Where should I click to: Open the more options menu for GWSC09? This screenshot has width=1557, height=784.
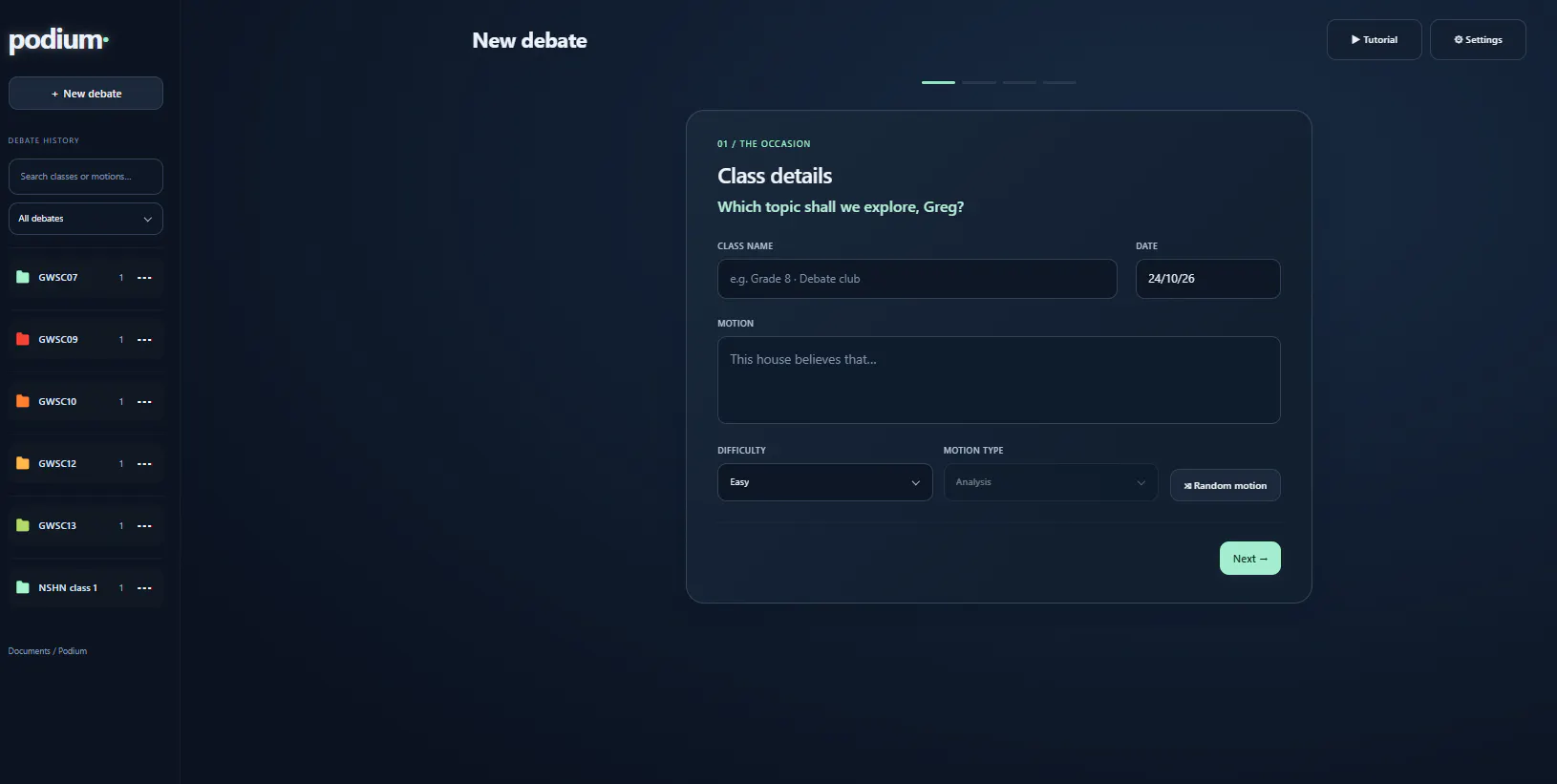(144, 340)
